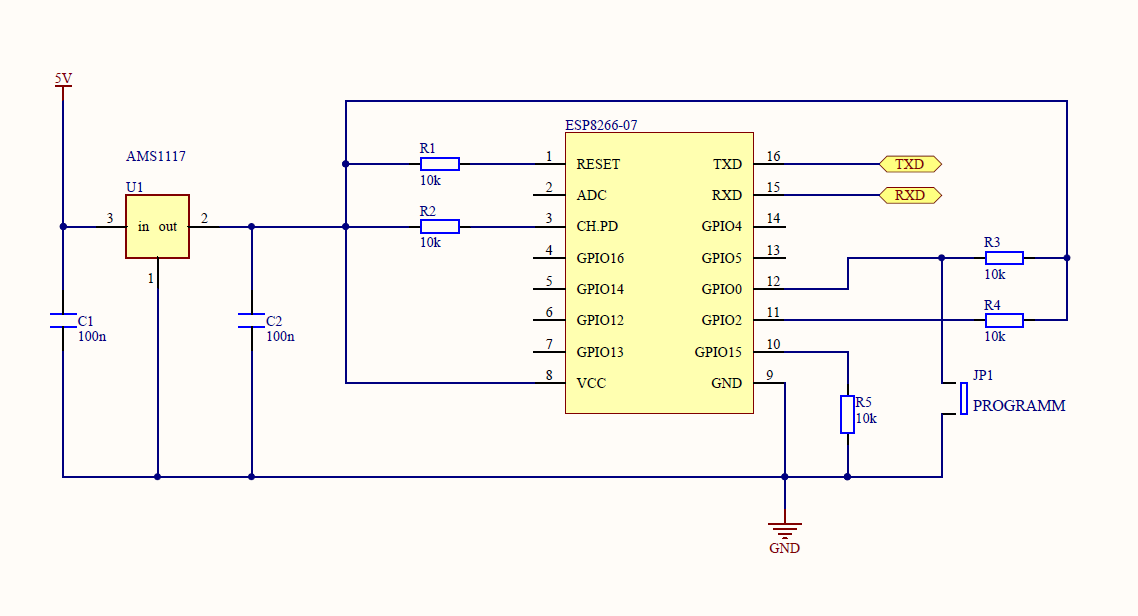Click the GPIO15 pin name

(718, 352)
